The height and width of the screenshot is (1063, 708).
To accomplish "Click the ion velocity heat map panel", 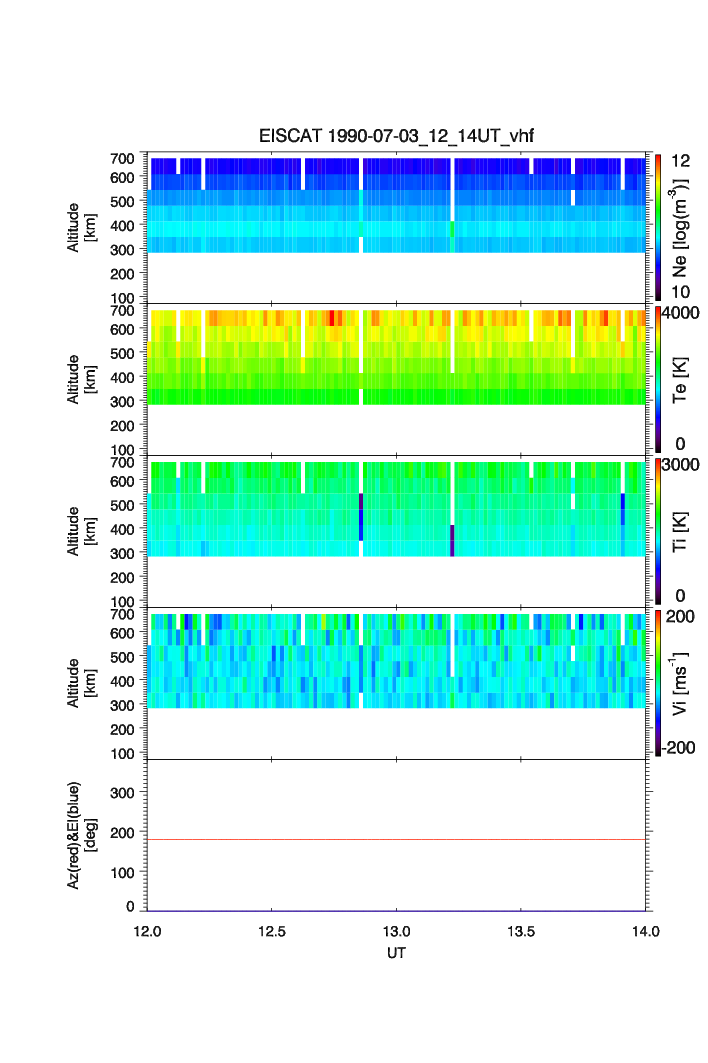I will (396, 683).
